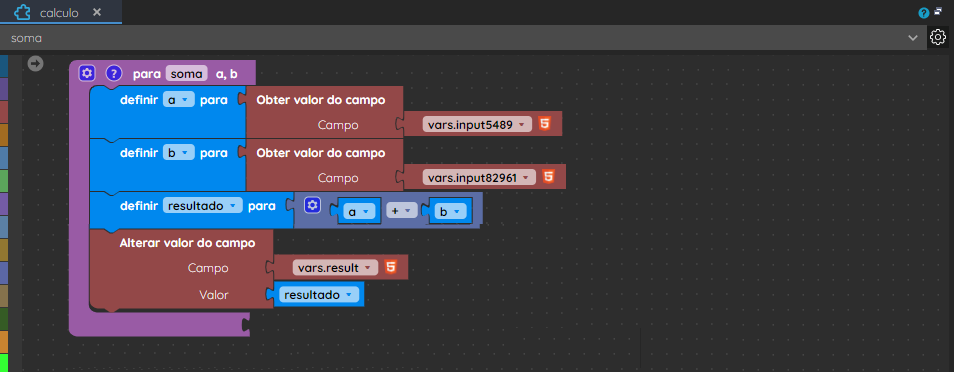This screenshot has height=372, width=954.
Task: Click the 'Valor' label in Alterar block
Action: [214, 295]
